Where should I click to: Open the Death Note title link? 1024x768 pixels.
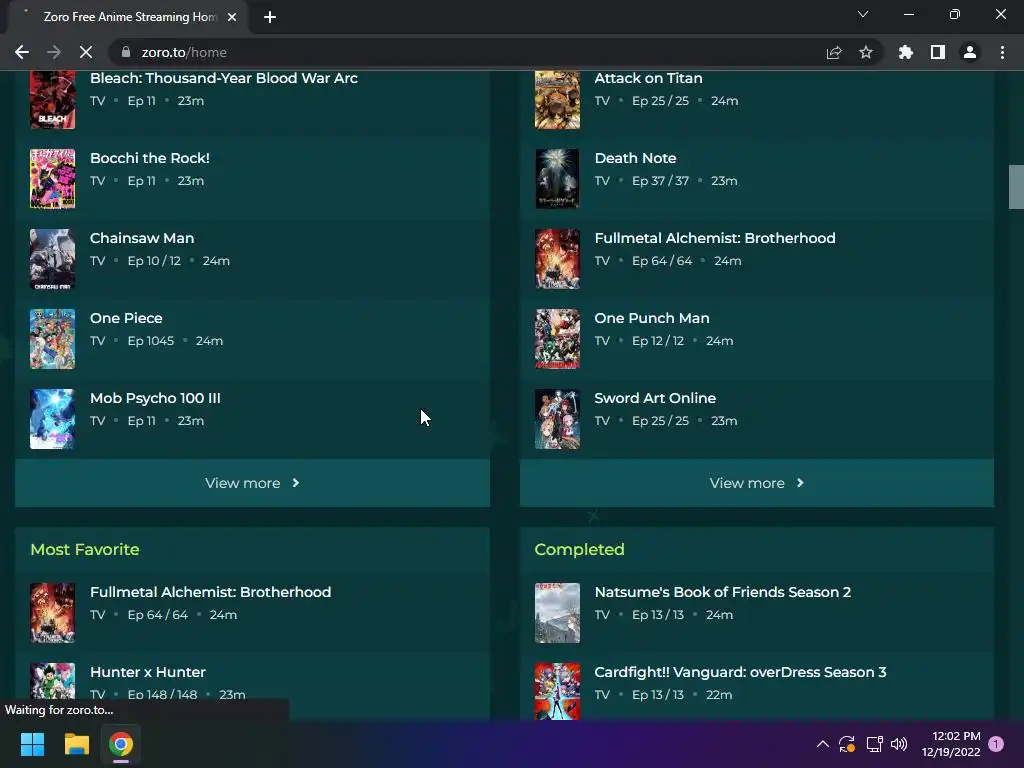635,158
